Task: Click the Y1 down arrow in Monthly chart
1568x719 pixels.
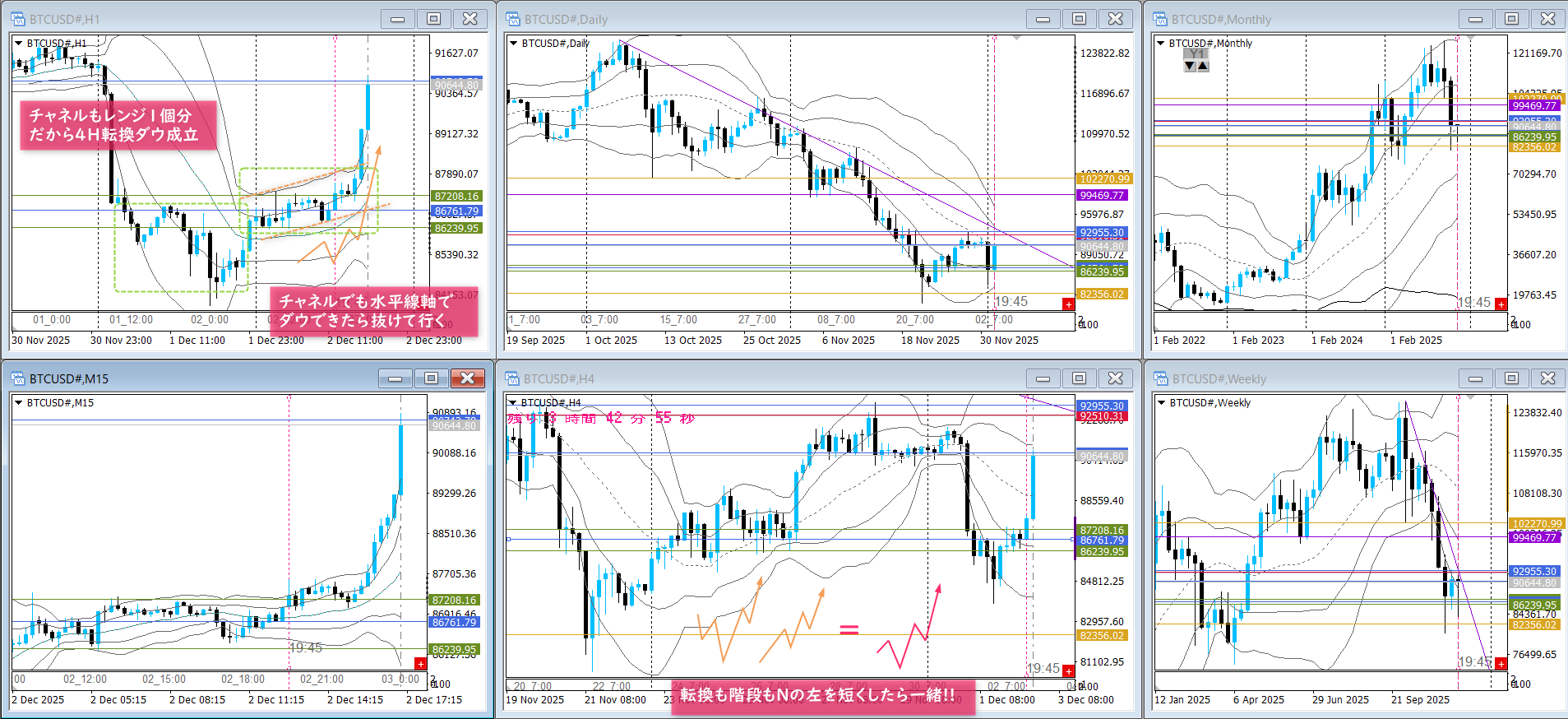Action: [1190, 66]
